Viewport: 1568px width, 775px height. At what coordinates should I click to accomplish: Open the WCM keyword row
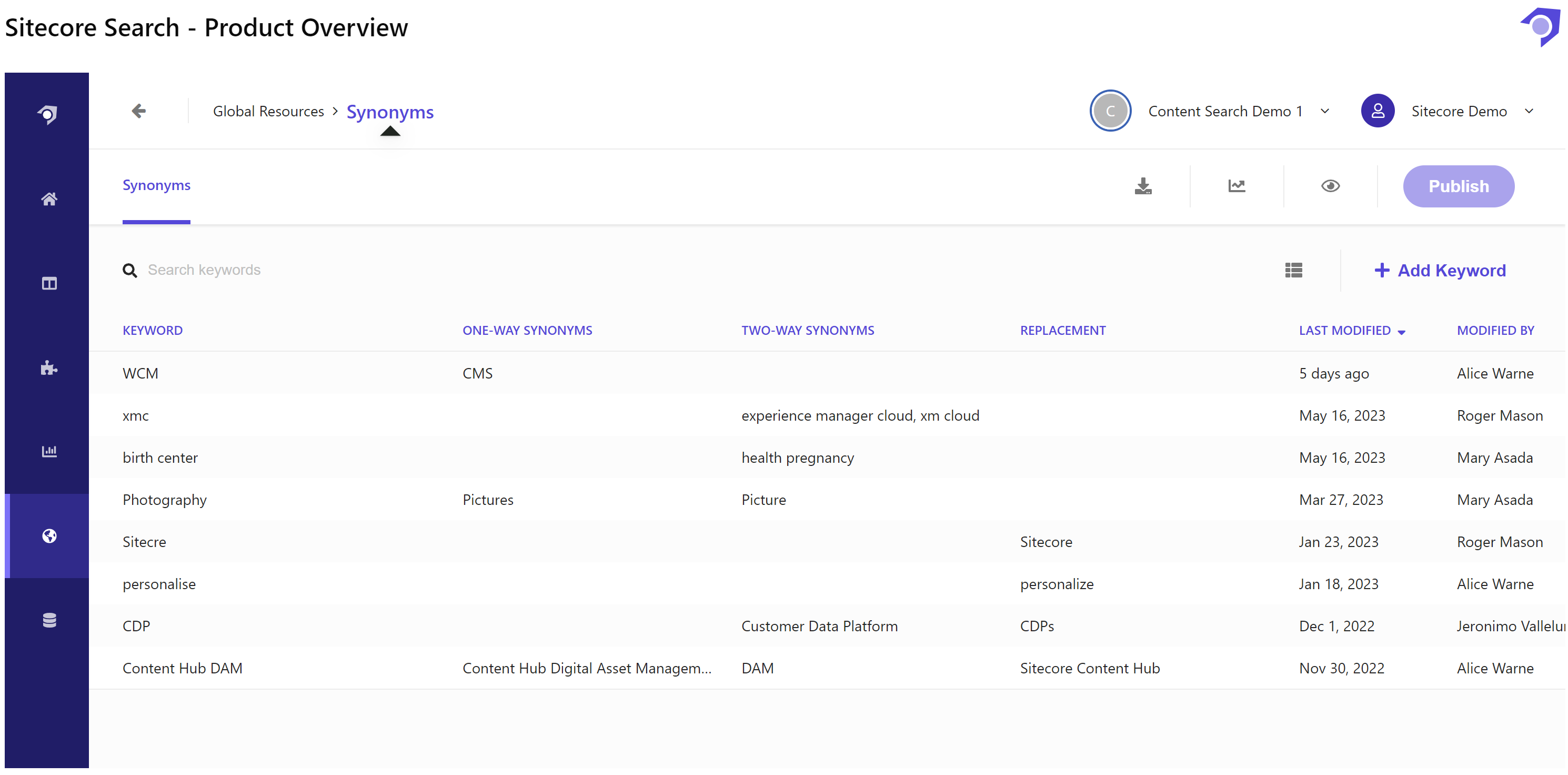[x=140, y=373]
